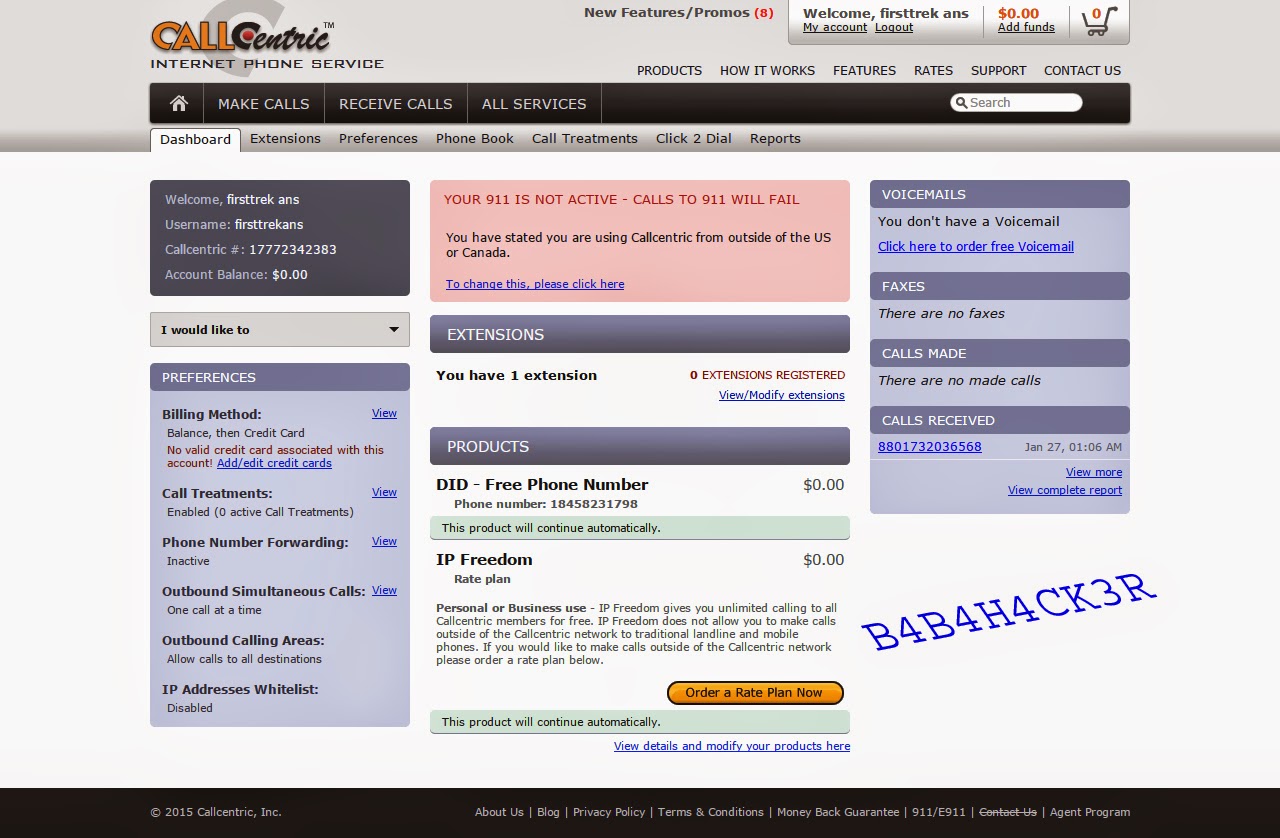Select DID phone number 18458231798
Viewport: 1280px width, 838px height.
[x=594, y=504]
